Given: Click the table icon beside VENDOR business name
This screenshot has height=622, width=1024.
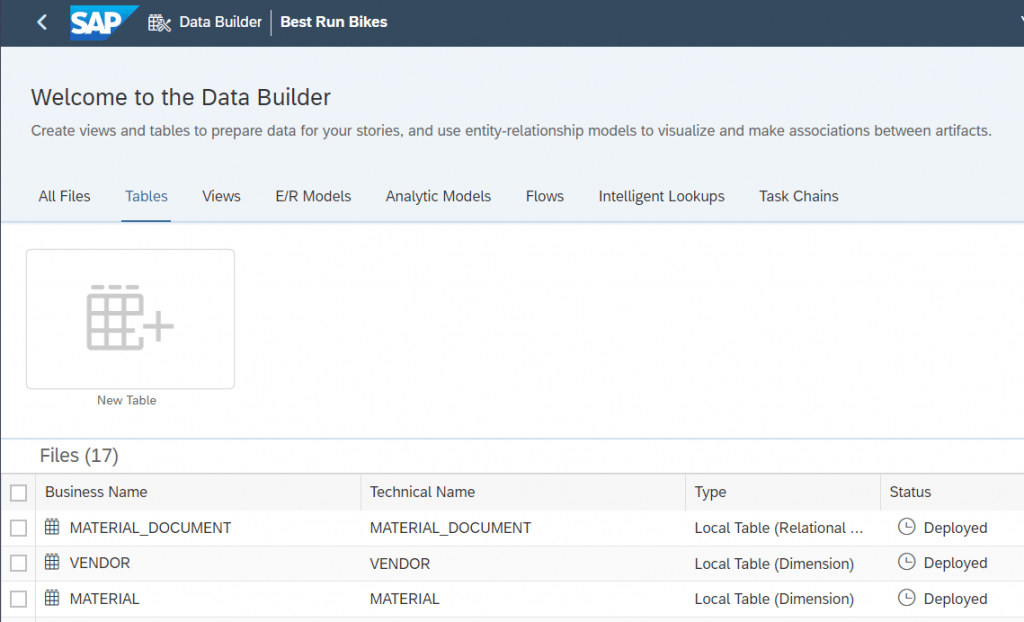Looking at the screenshot, I should pos(52,562).
